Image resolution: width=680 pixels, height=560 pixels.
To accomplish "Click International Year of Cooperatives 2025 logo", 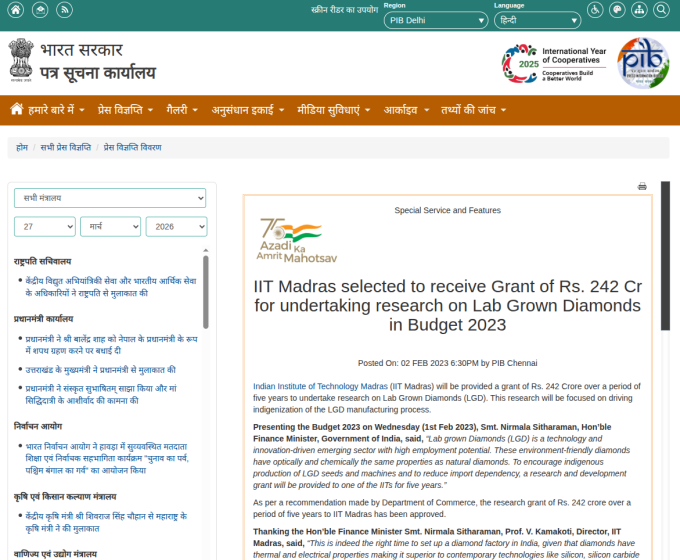I will [554, 63].
